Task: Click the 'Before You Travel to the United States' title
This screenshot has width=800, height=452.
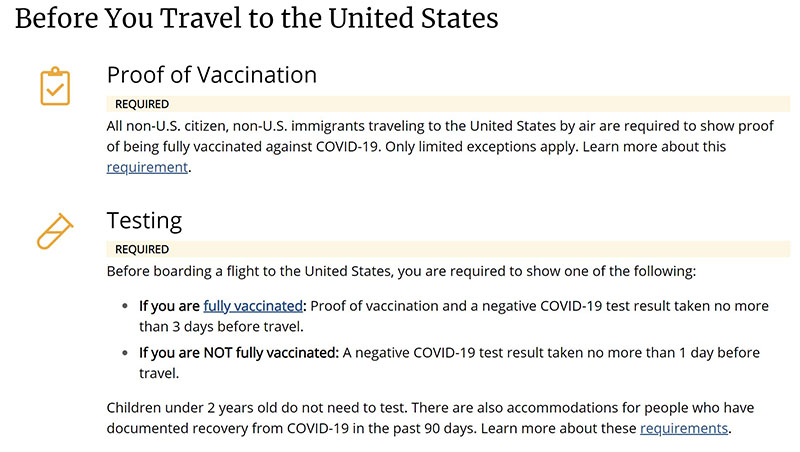Action: coord(257,18)
